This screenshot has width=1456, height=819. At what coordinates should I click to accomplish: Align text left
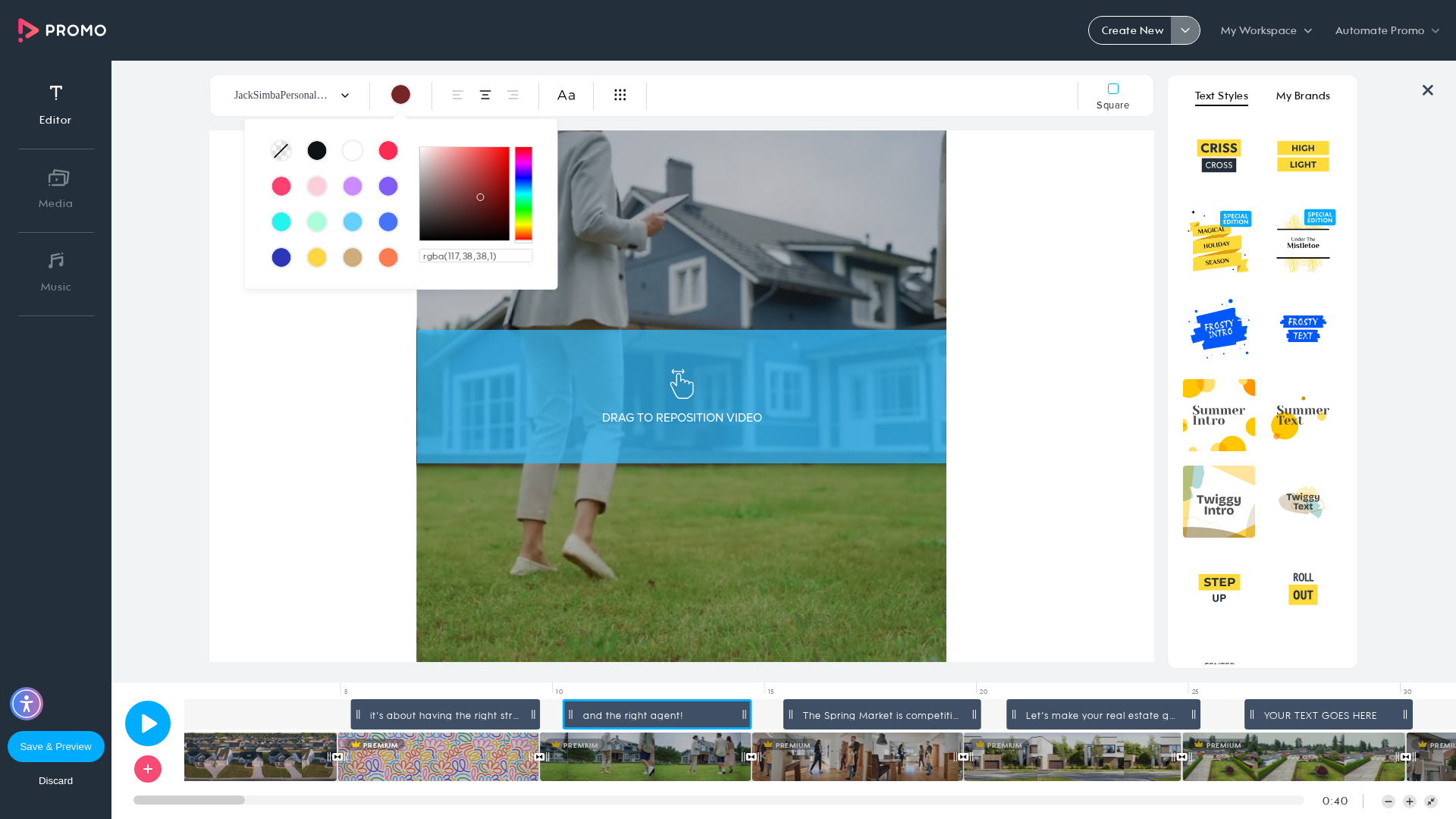[458, 95]
